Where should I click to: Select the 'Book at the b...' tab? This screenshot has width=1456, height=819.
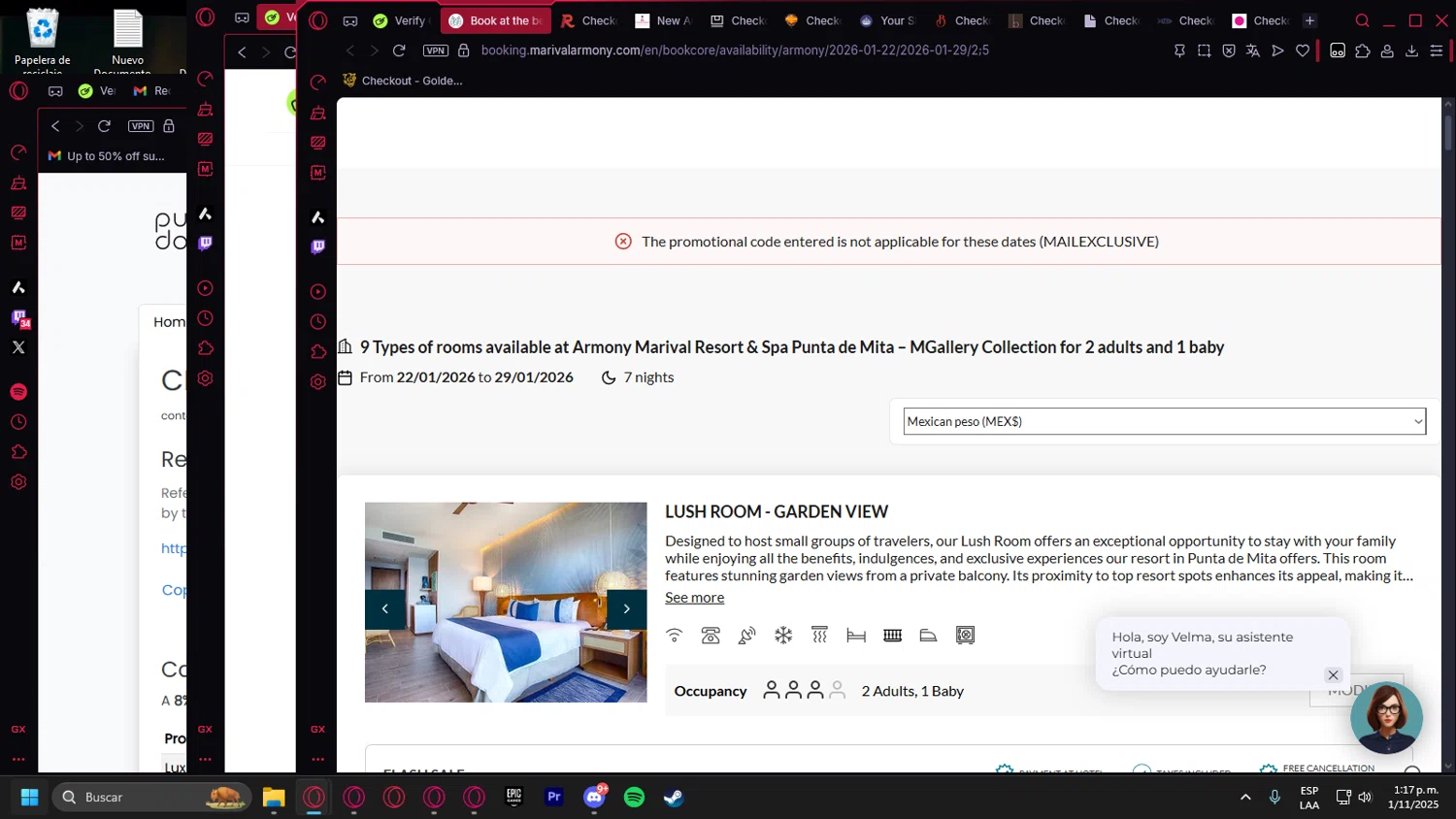(x=495, y=20)
